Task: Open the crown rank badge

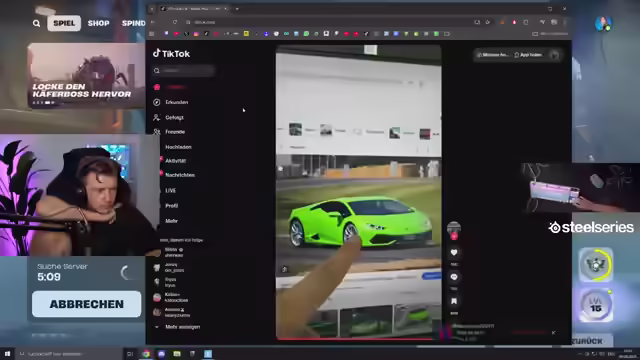Action: pyautogui.click(x=596, y=265)
